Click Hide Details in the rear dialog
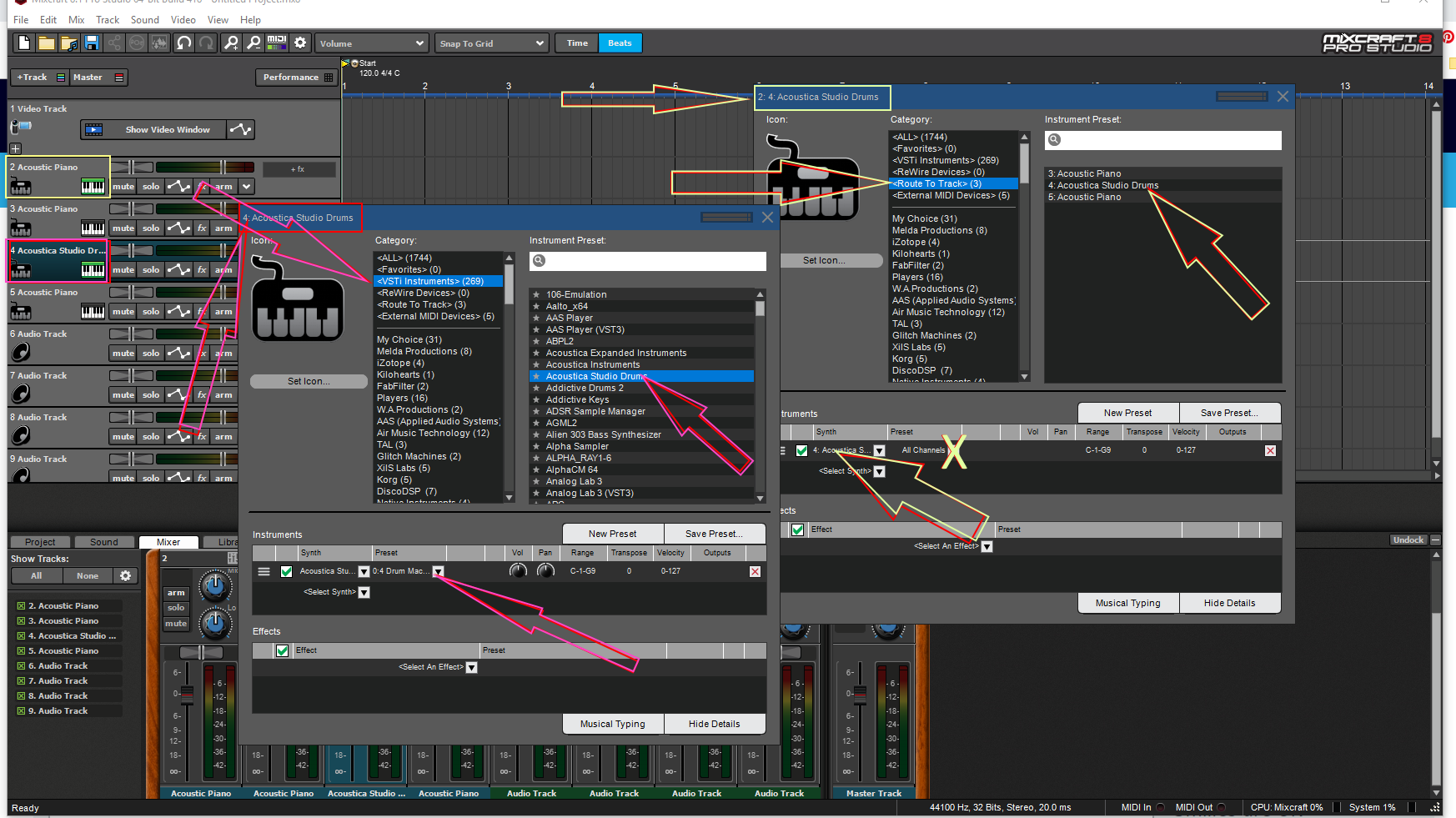1456x818 pixels. 1229,603
